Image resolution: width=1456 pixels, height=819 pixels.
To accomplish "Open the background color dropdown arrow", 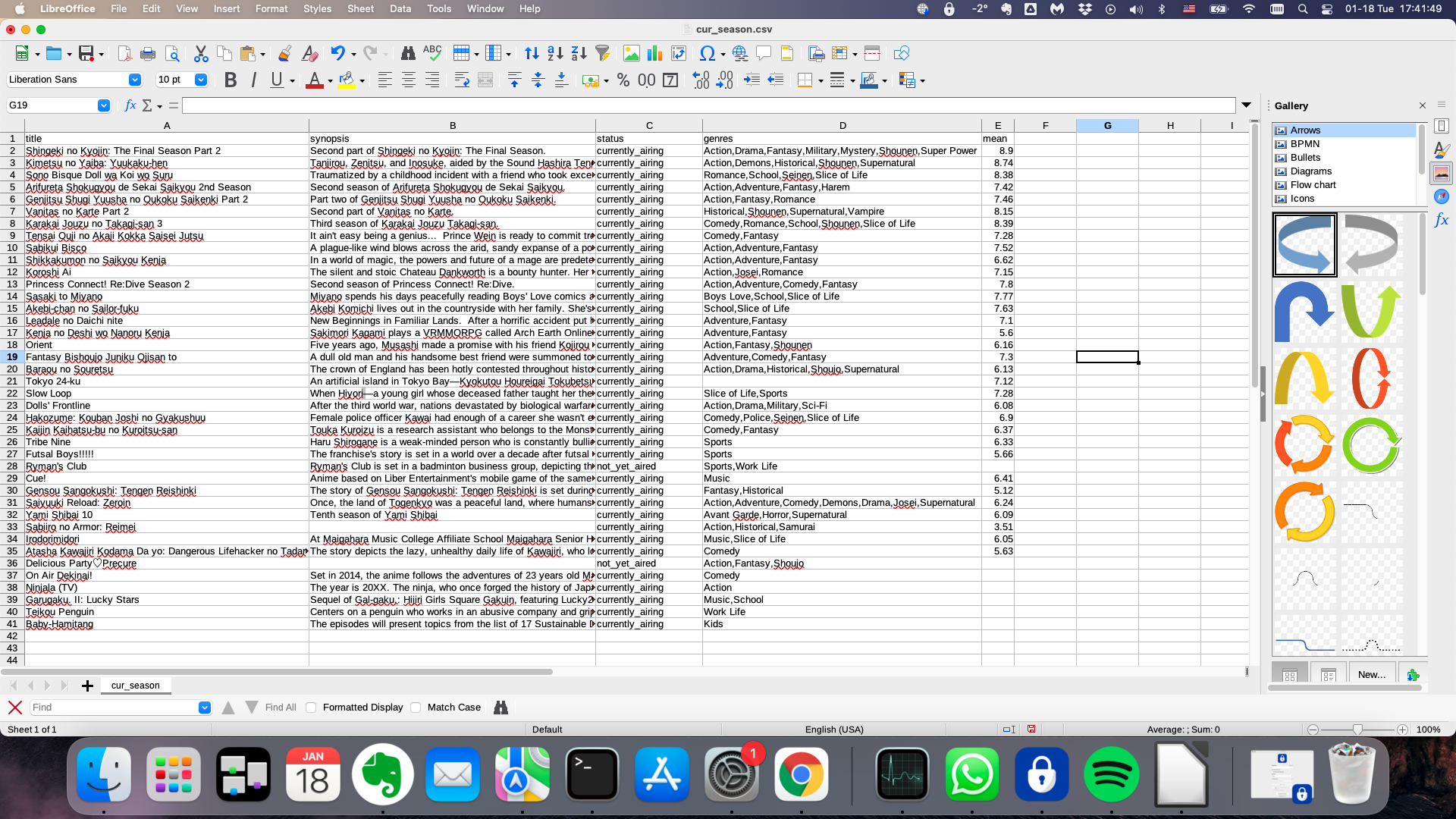I will tap(362, 81).
